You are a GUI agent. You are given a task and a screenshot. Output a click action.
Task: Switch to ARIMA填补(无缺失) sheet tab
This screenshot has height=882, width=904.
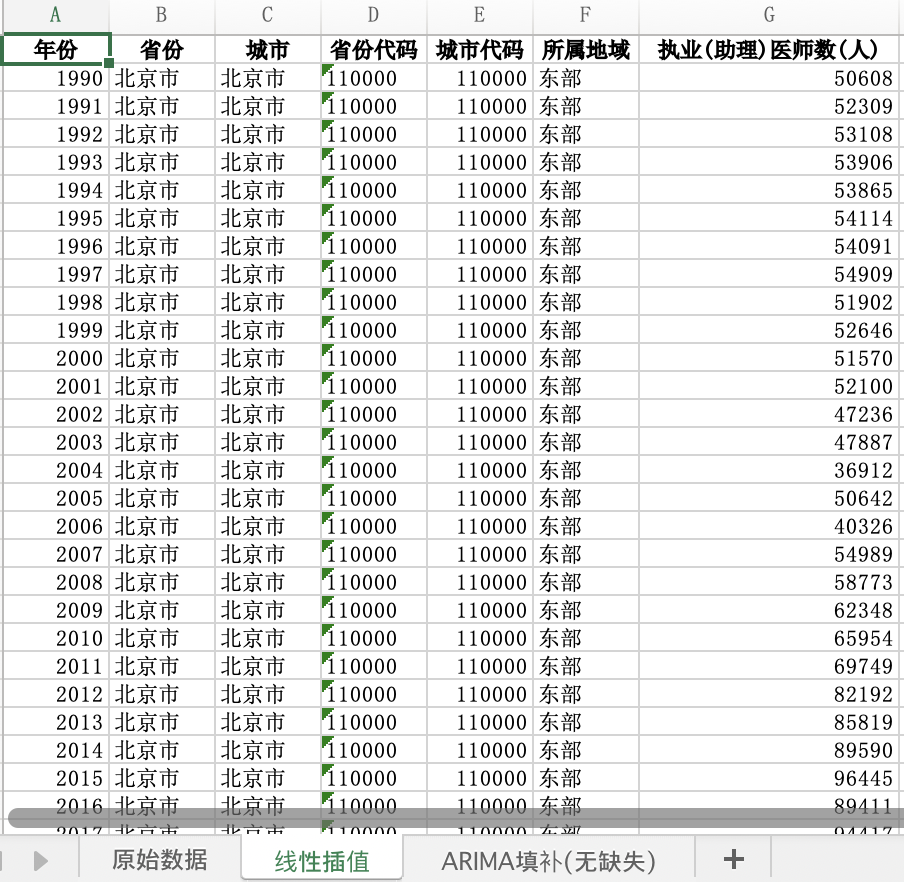pyautogui.click(x=548, y=861)
